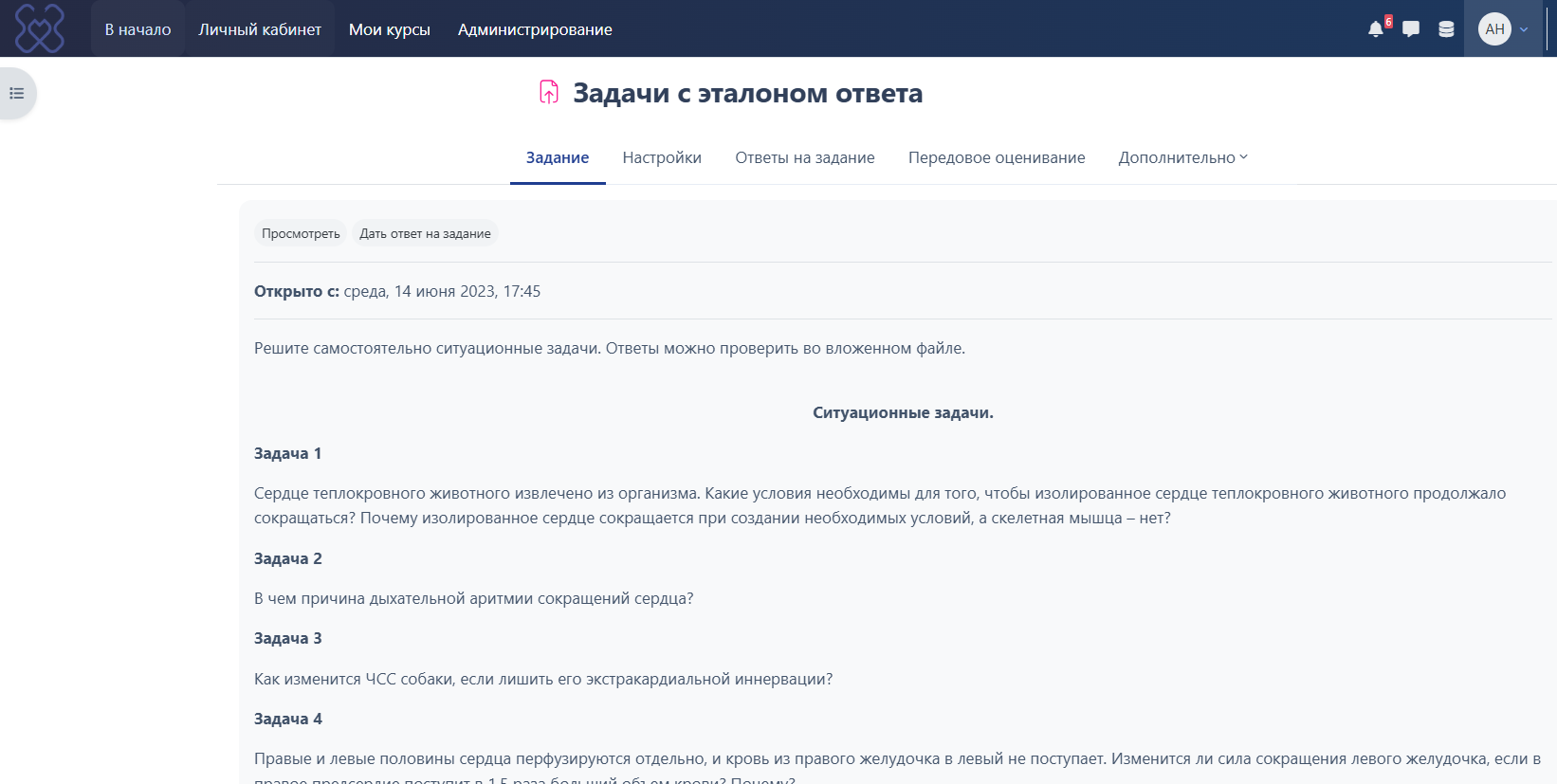Image resolution: width=1557 pixels, height=784 pixels.
Task: Click the AH user avatar
Action: click(1494, 29)
